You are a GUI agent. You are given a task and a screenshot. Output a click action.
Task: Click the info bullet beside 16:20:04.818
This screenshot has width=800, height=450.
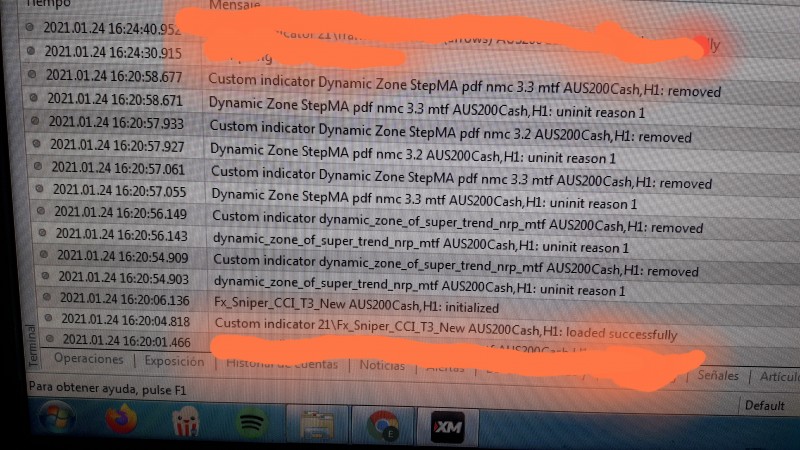[x=48, y=318]
